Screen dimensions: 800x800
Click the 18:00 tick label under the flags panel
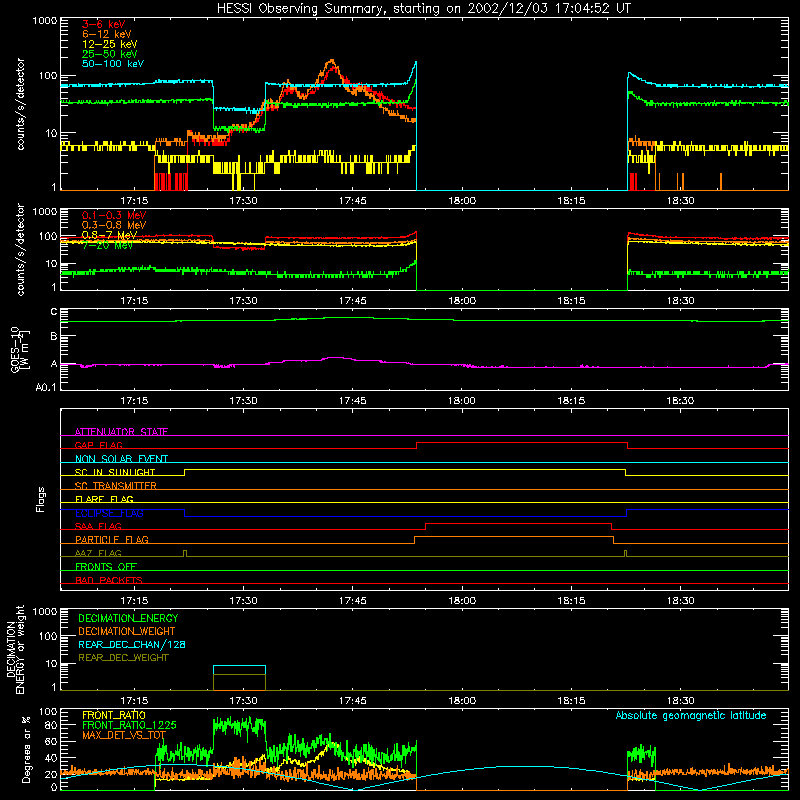click(462, 601)
